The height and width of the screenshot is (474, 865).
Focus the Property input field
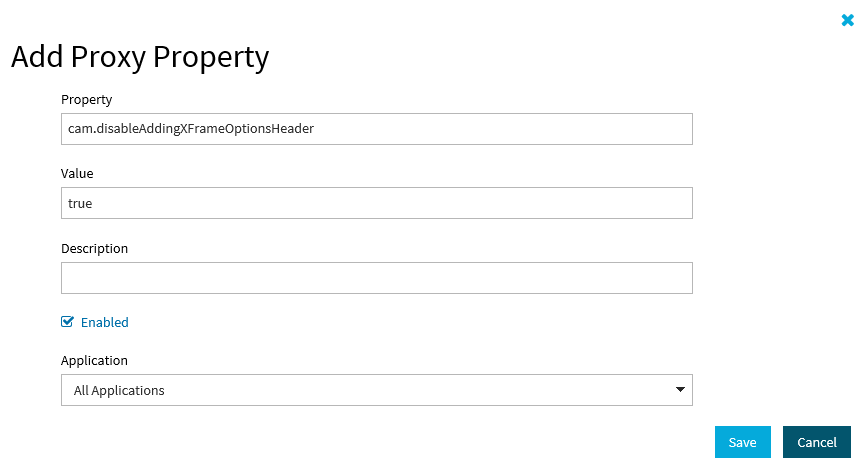[376, 128]
